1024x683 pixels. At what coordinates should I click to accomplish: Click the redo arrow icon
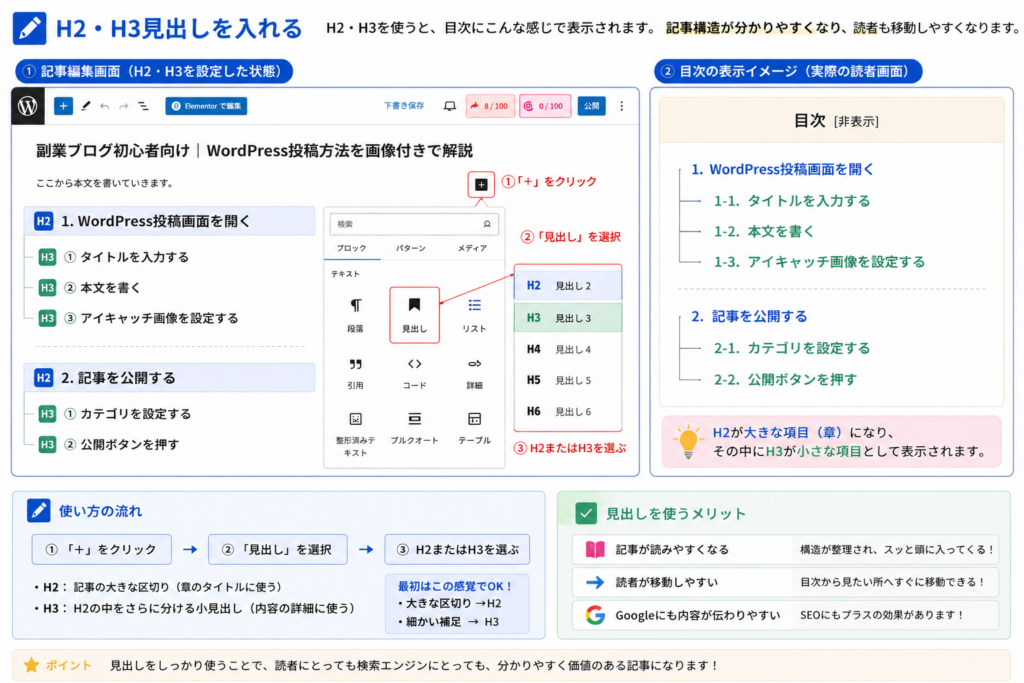point(123,106)
